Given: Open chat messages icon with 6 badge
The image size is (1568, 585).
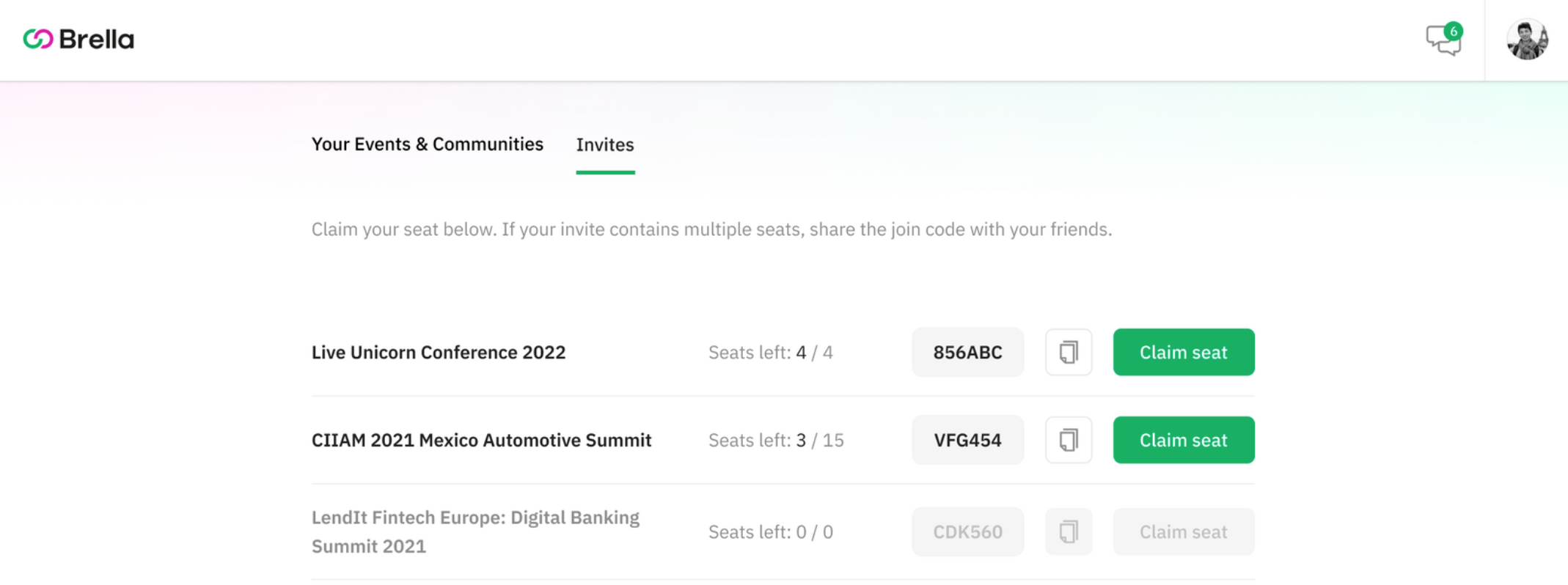Looking at the screenshot, I should coord(1444,39).
